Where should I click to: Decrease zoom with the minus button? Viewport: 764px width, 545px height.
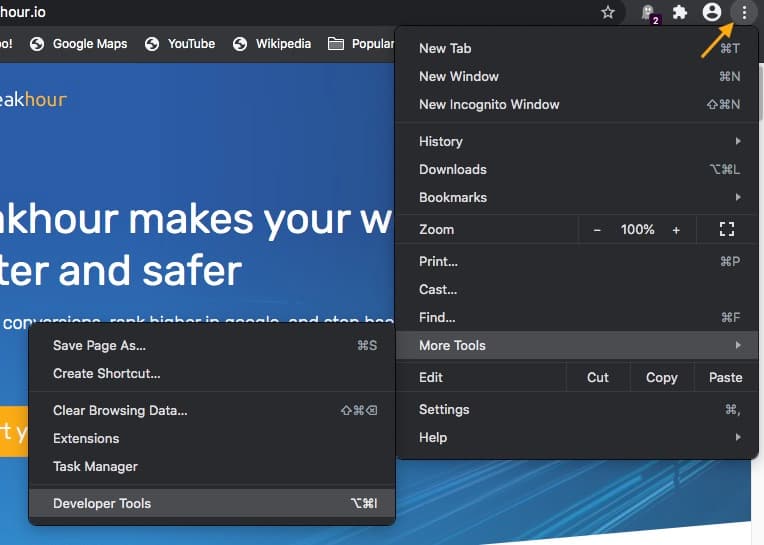click(x=597, y=230)
